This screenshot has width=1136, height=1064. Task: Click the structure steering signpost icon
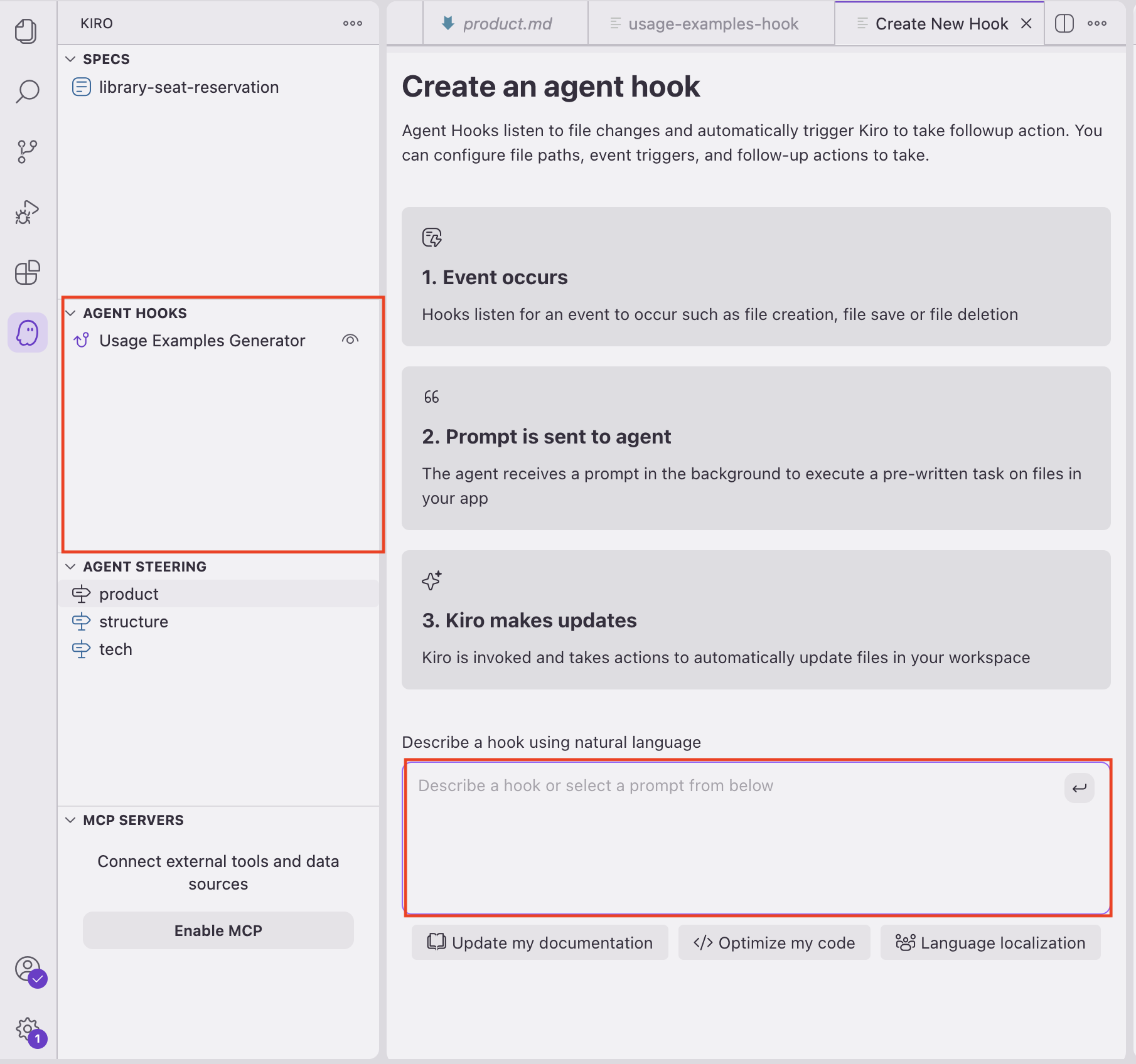point(81,622)
